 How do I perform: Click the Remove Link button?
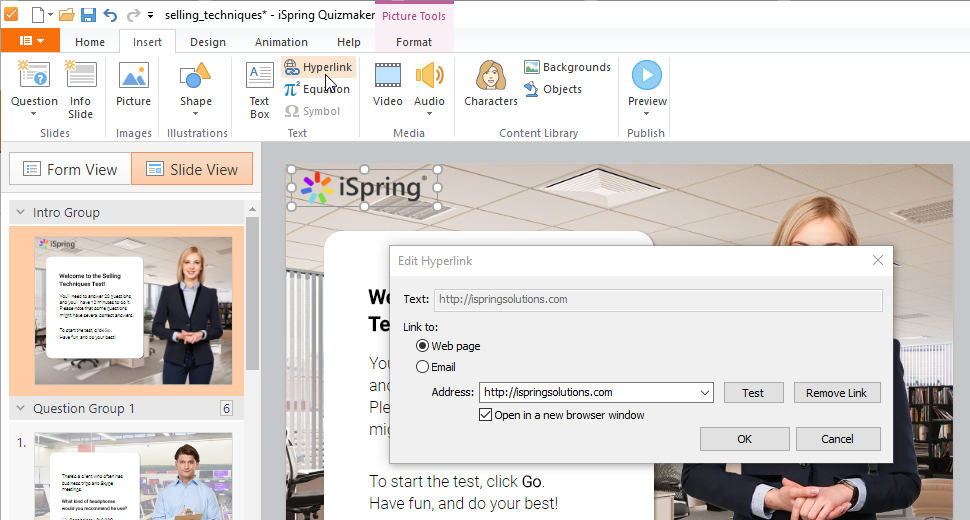click(x=836, y=393)
